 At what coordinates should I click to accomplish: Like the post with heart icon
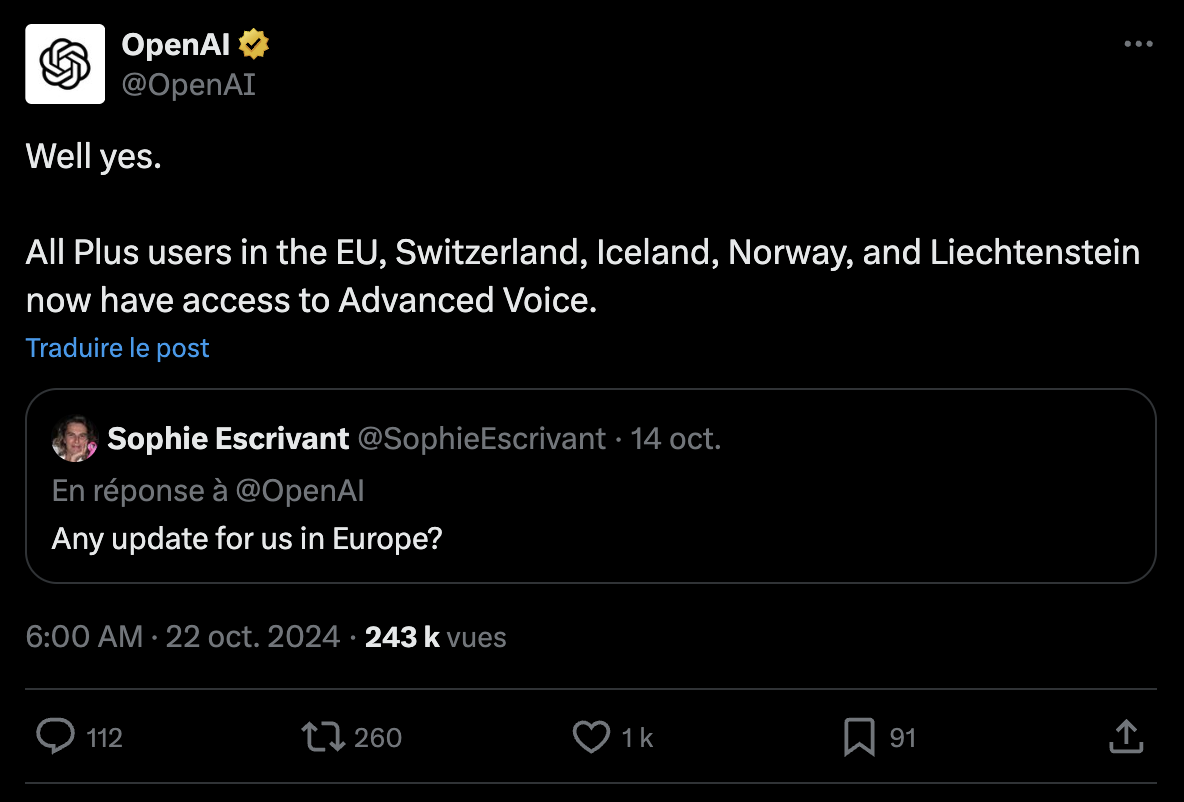click(x=591, y=737)
